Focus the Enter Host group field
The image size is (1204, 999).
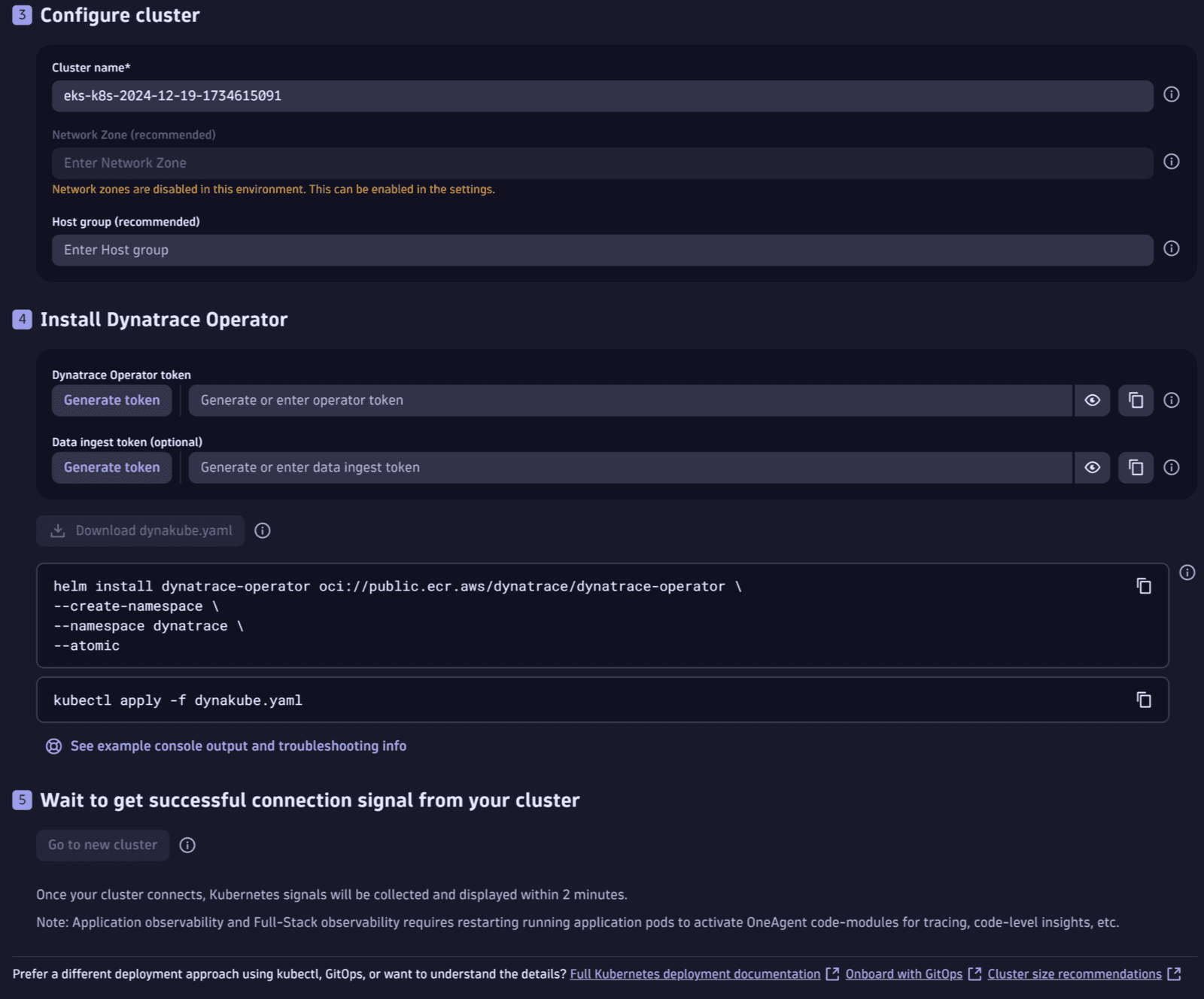click(602, 251)
